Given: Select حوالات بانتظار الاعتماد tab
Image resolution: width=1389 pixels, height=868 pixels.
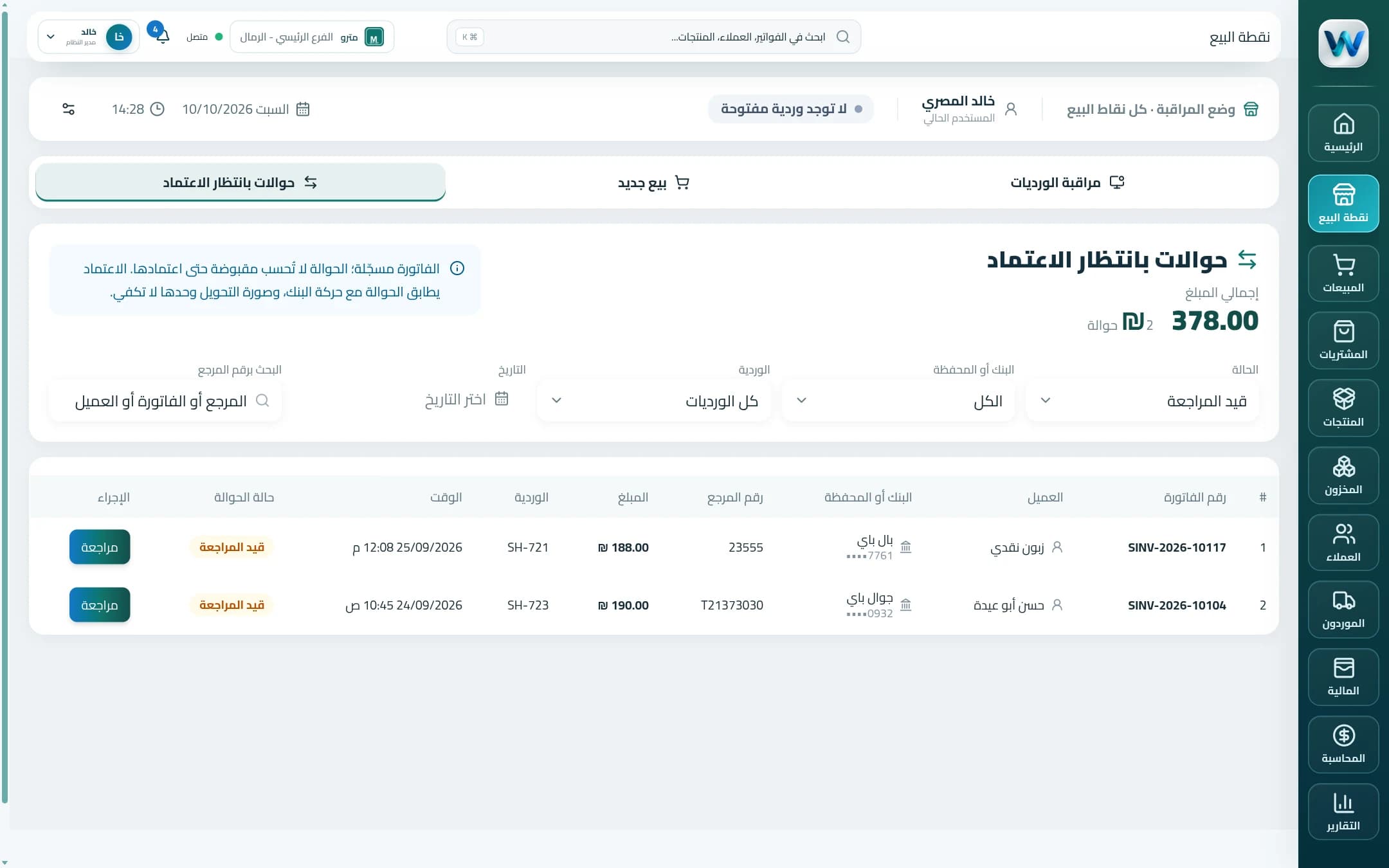Looking at the screenshot, I should [241, 183].
